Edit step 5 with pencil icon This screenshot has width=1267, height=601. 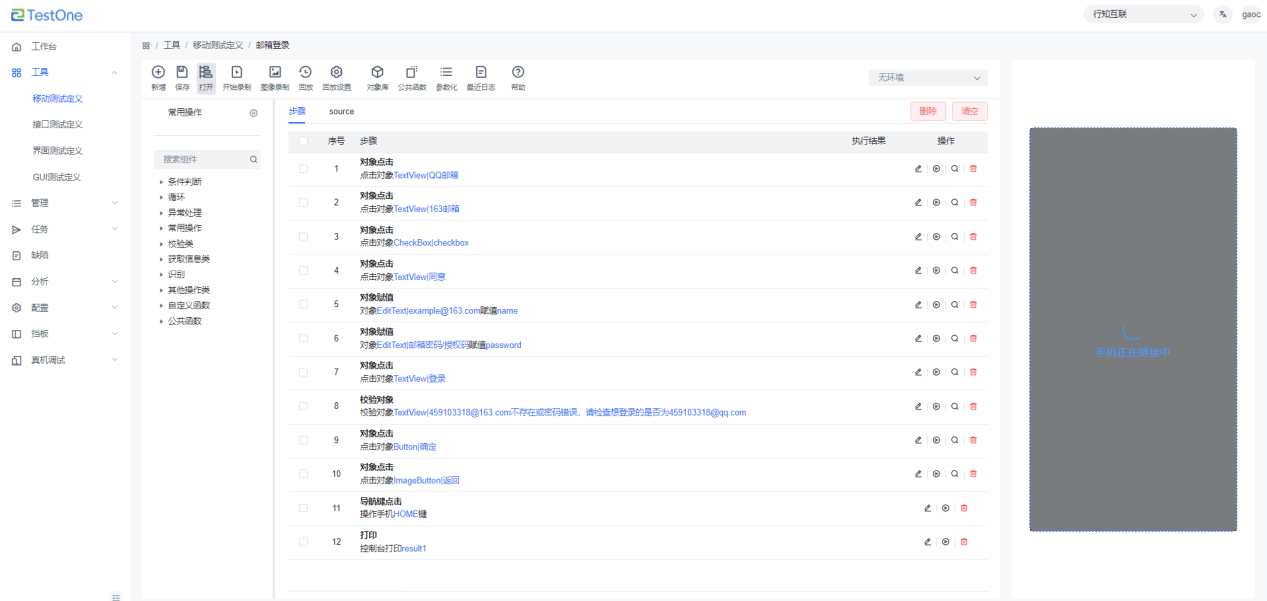(x=918, y=304)
